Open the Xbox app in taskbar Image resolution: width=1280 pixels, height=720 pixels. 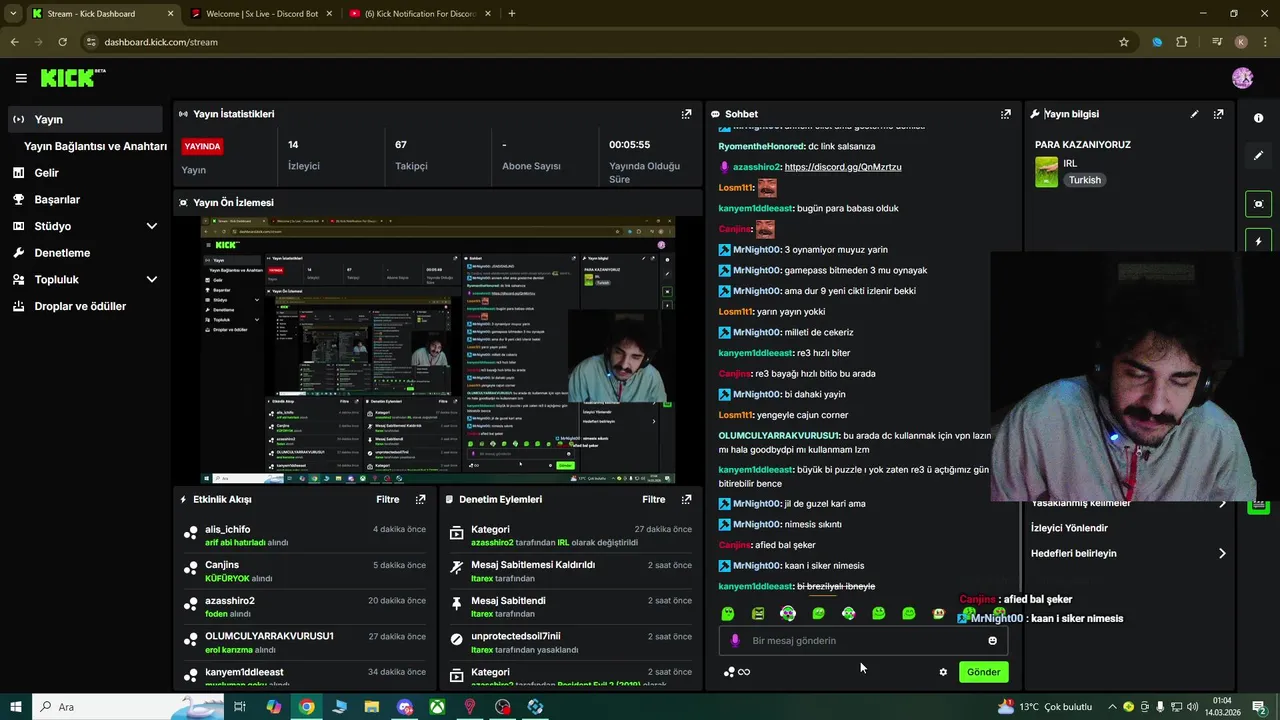[437, 707]
